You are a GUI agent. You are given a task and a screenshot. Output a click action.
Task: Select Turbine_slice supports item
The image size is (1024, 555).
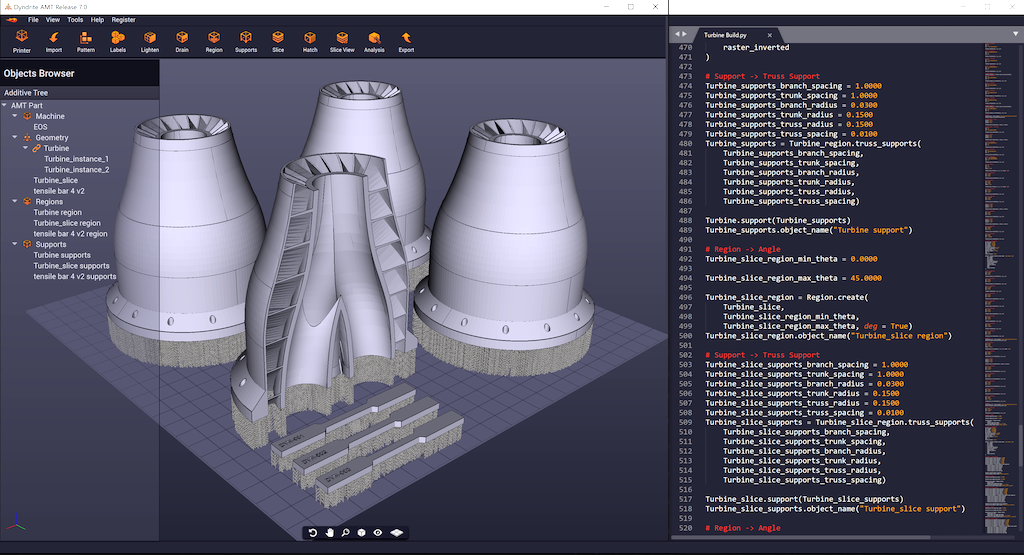coord(71,266)
